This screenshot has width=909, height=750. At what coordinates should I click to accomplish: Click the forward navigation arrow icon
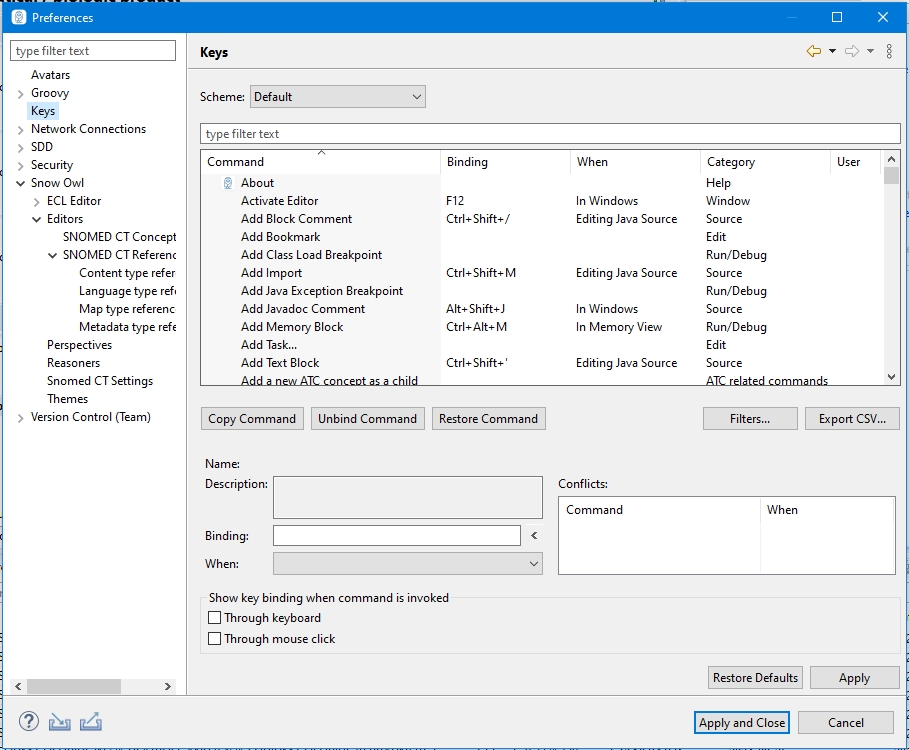(x=852, y=52)
